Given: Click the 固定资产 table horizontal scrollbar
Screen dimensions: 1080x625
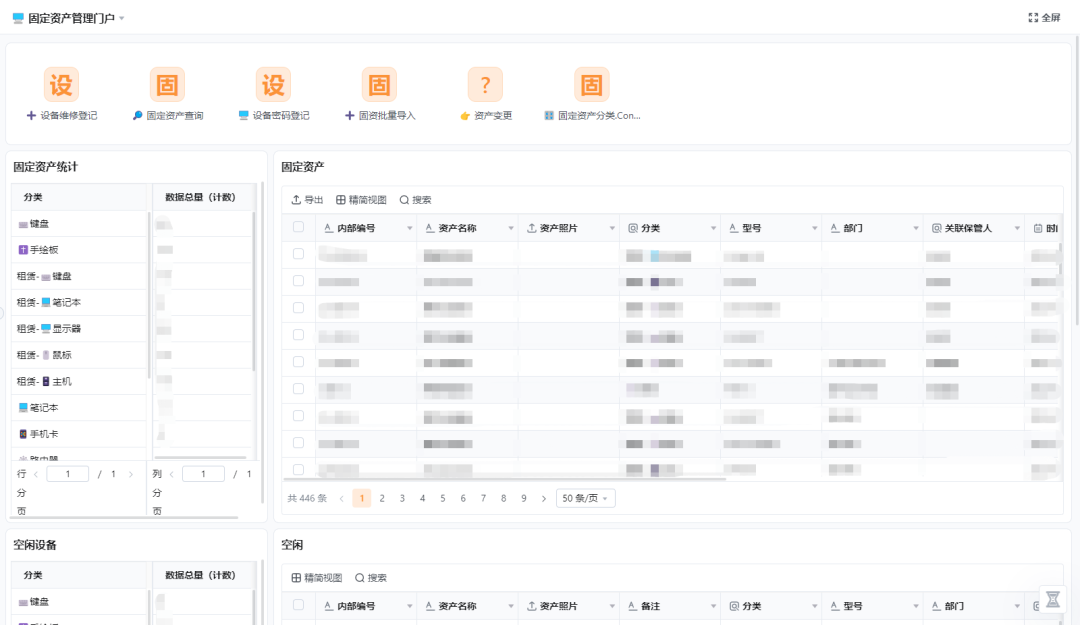Looking at the screenshot, I should [520, 479].
